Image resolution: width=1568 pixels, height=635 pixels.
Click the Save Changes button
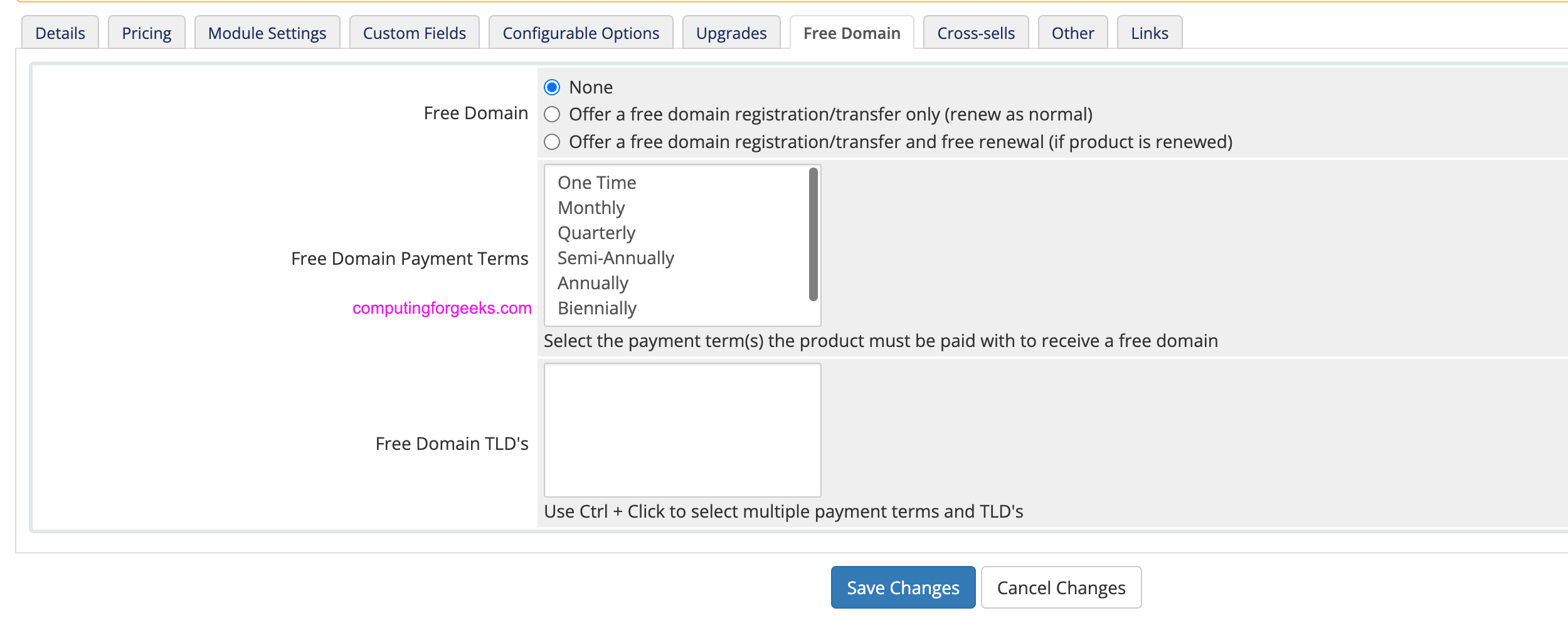[903, 587]
